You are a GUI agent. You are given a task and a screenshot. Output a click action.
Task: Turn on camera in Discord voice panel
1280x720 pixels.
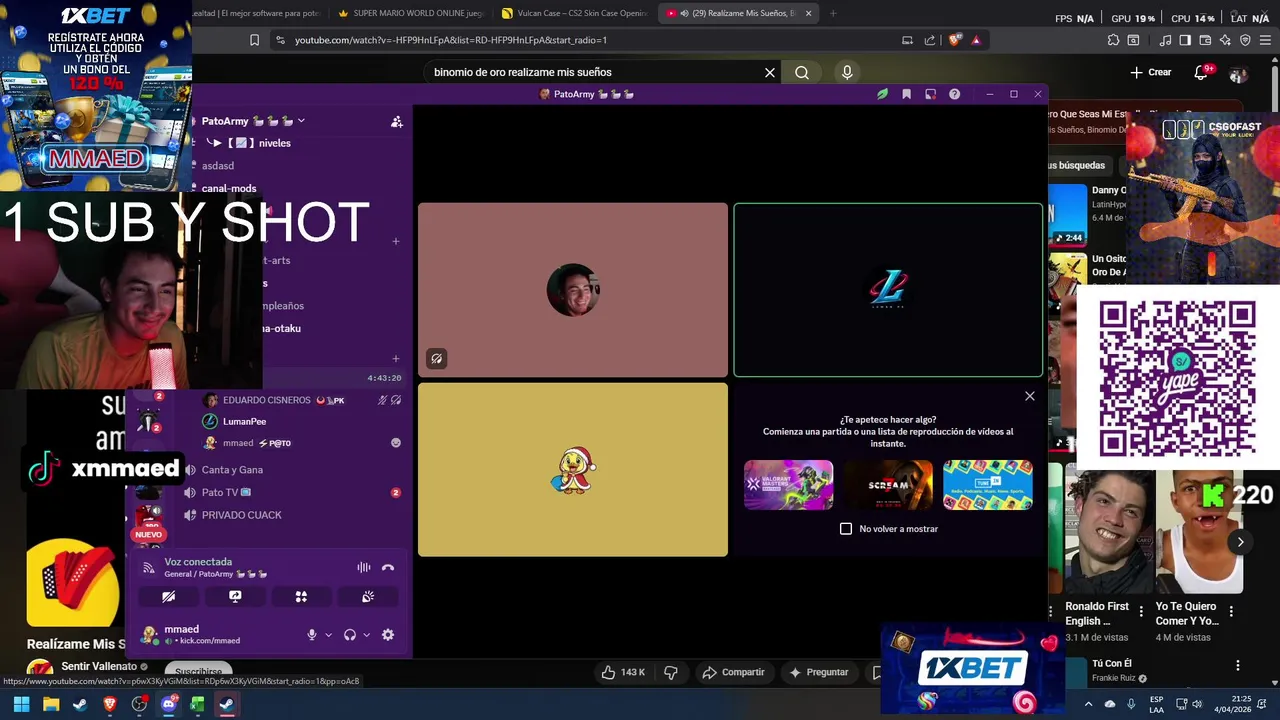(169, 596)
